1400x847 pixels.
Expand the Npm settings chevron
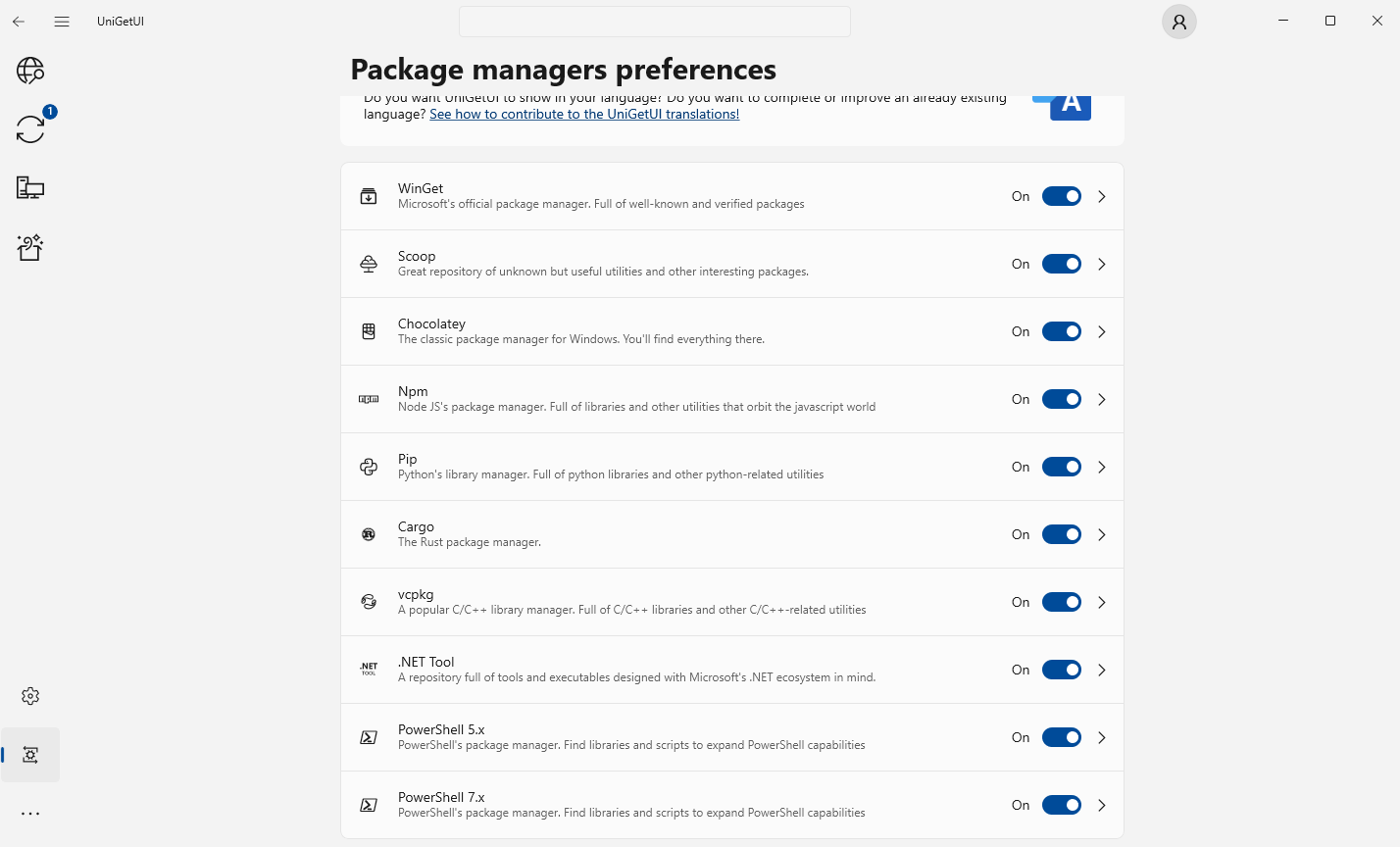(1102, 399)
